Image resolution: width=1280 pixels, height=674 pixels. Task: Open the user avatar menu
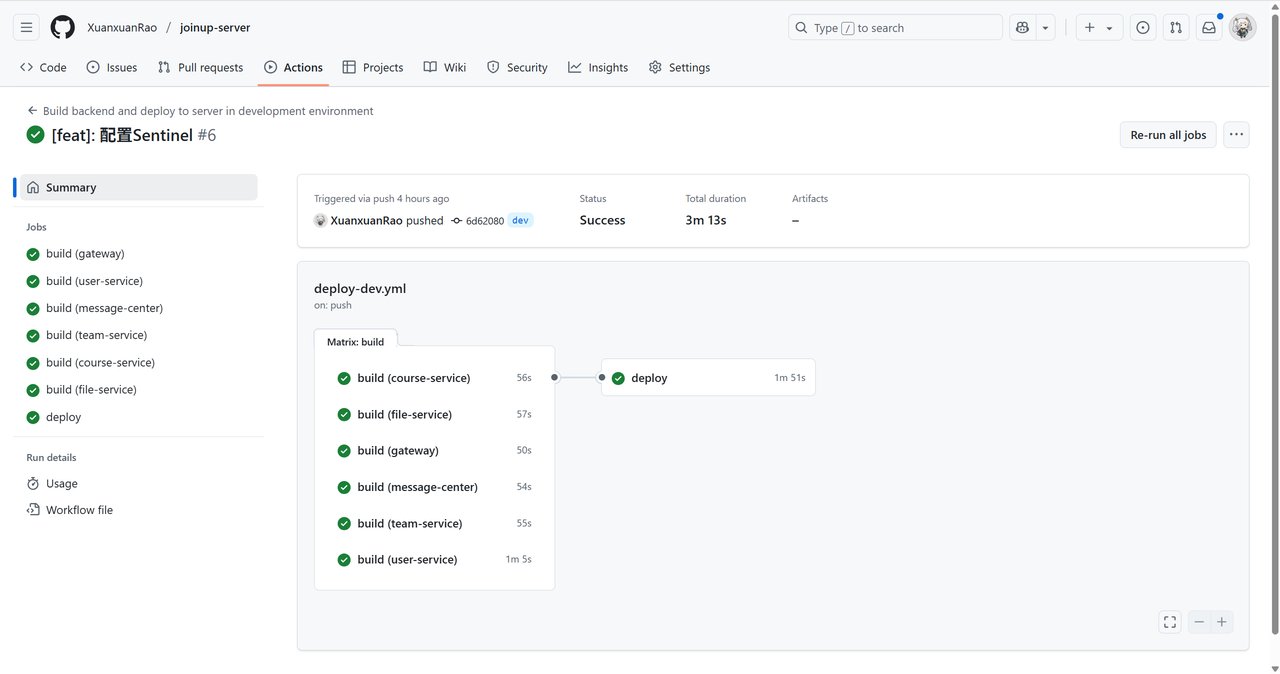1242,28
